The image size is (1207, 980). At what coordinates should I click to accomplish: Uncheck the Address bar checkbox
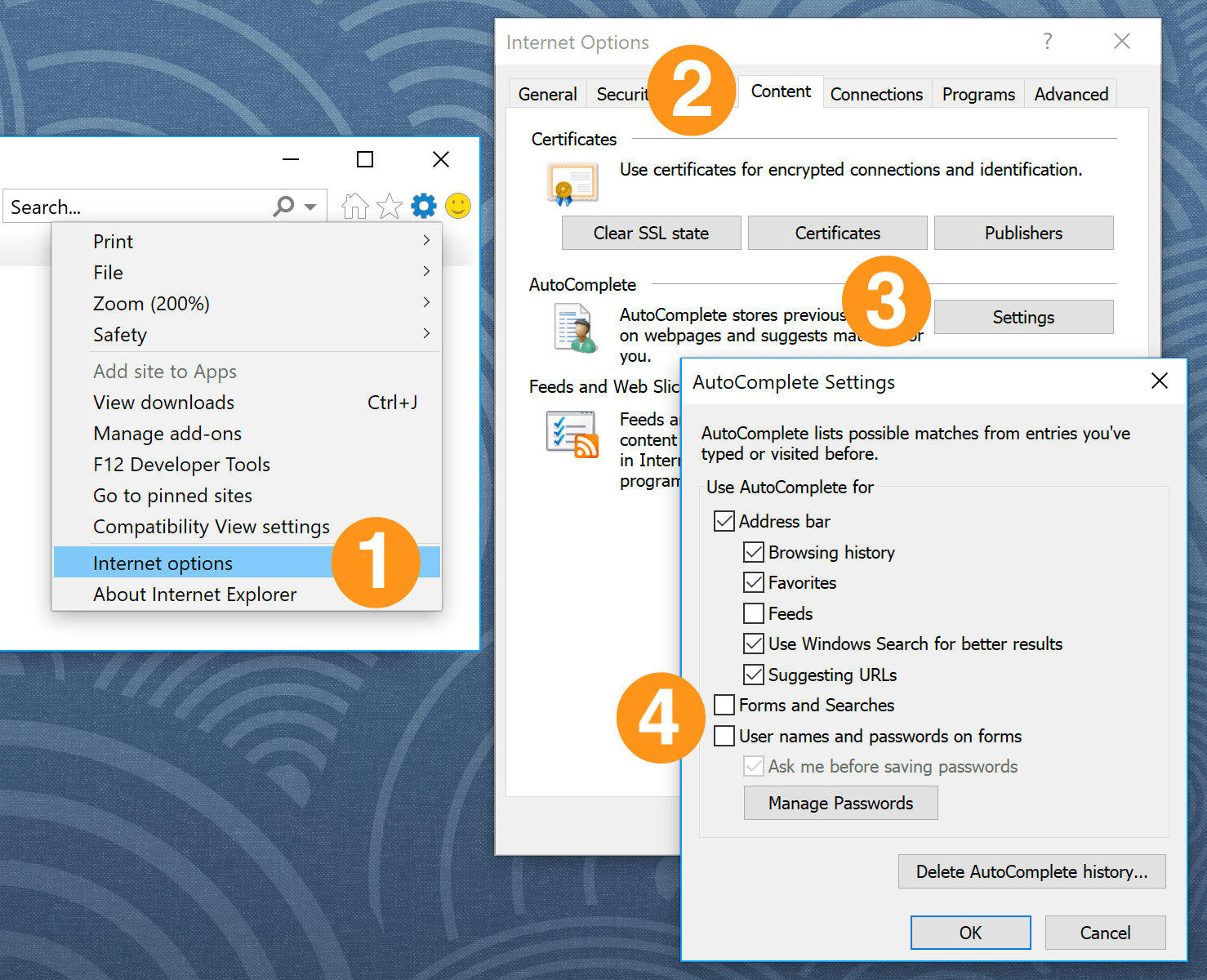click(x=724, y=521)
